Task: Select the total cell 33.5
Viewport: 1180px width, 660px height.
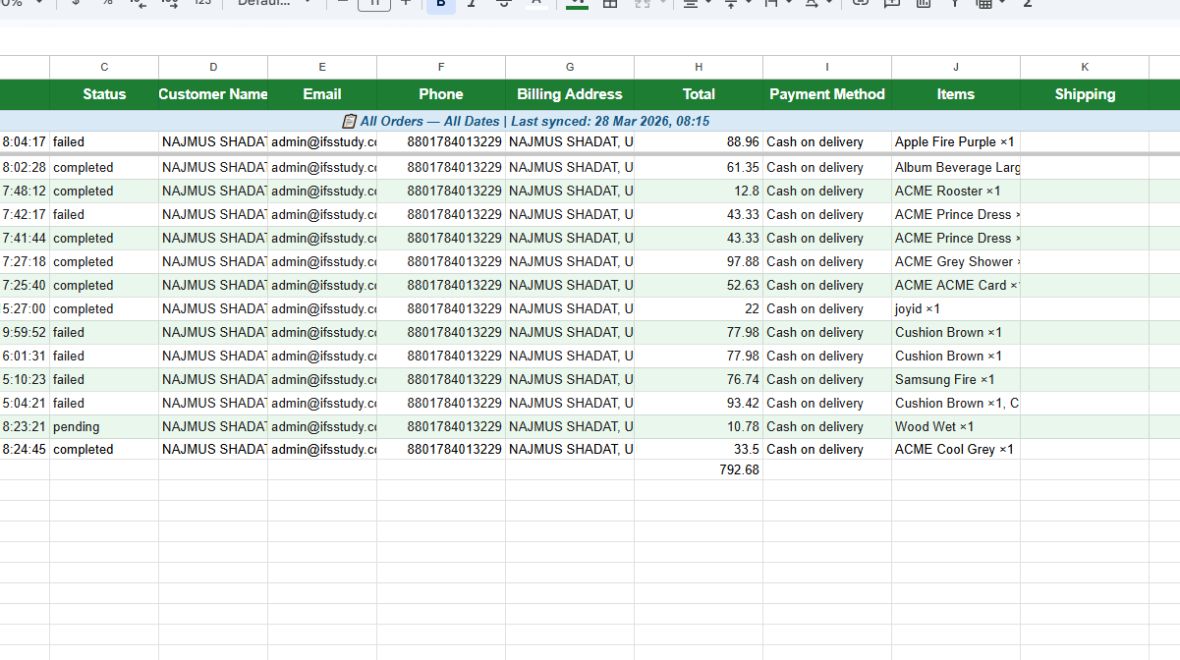Action: pos(698,449)
